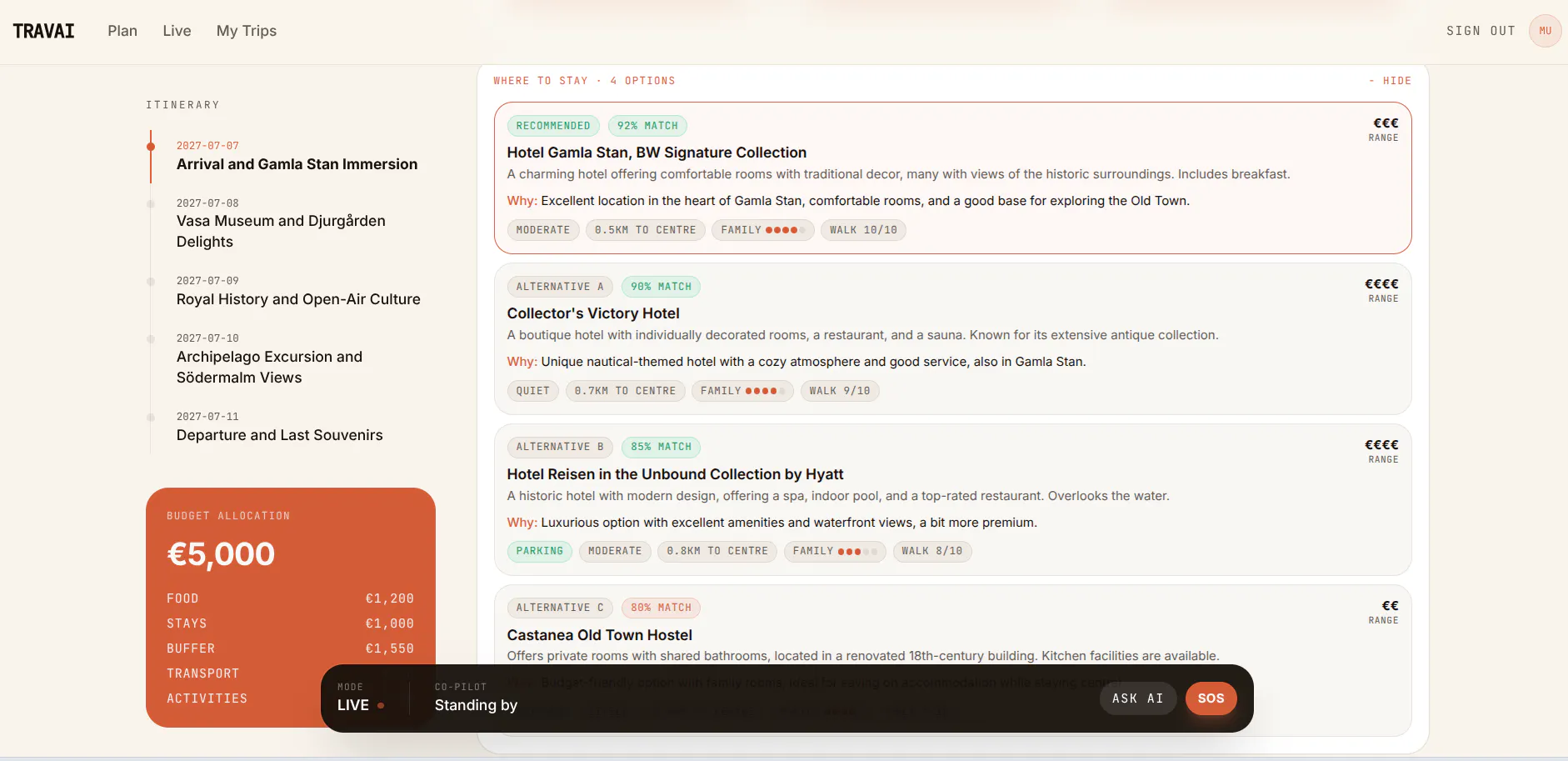The image size is (1568, 761).
Task: Click the RECOMMENDED badge
Action: pos(553,126)
